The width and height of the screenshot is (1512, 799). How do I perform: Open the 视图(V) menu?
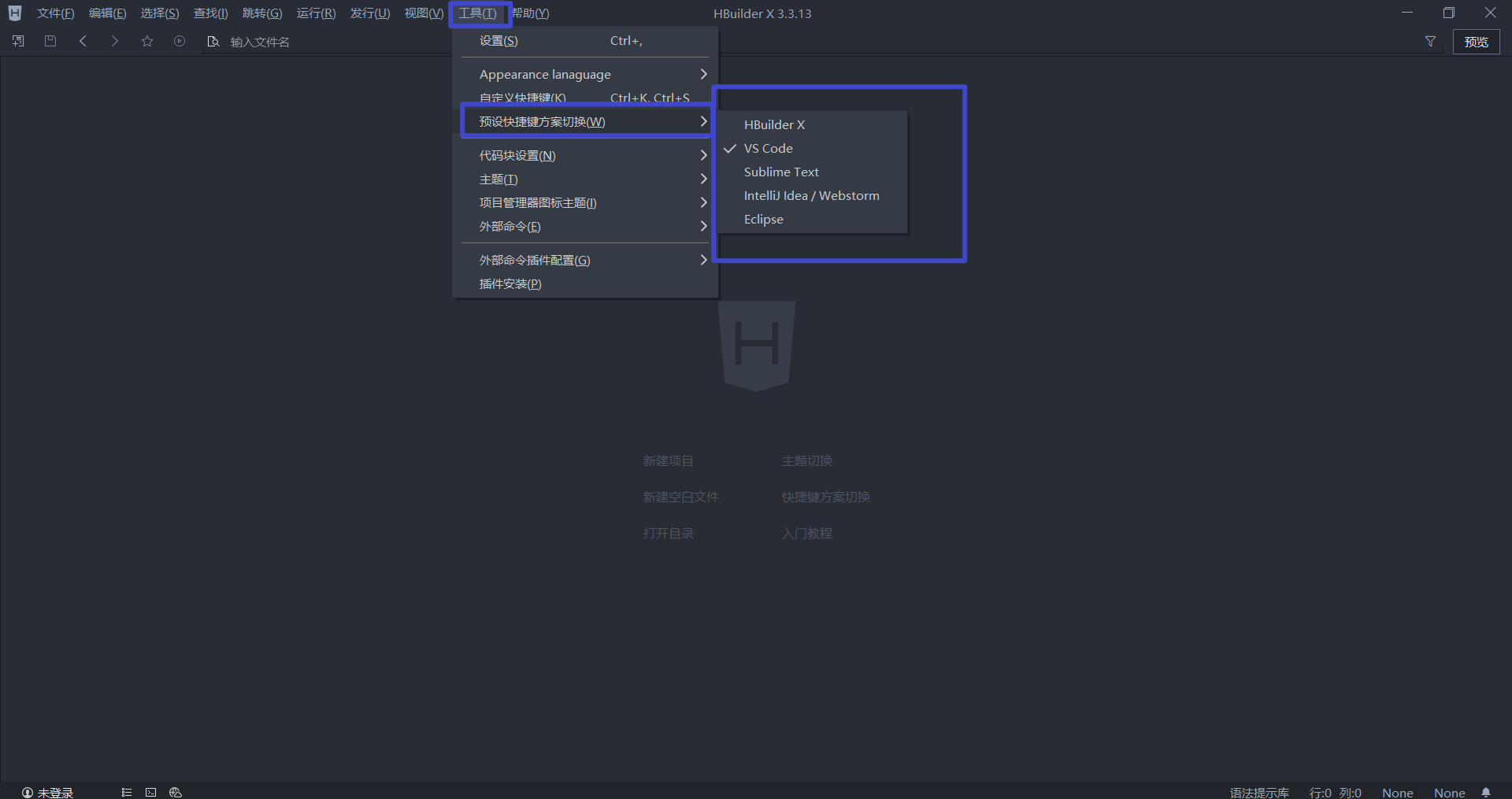(x=424, y=13)
